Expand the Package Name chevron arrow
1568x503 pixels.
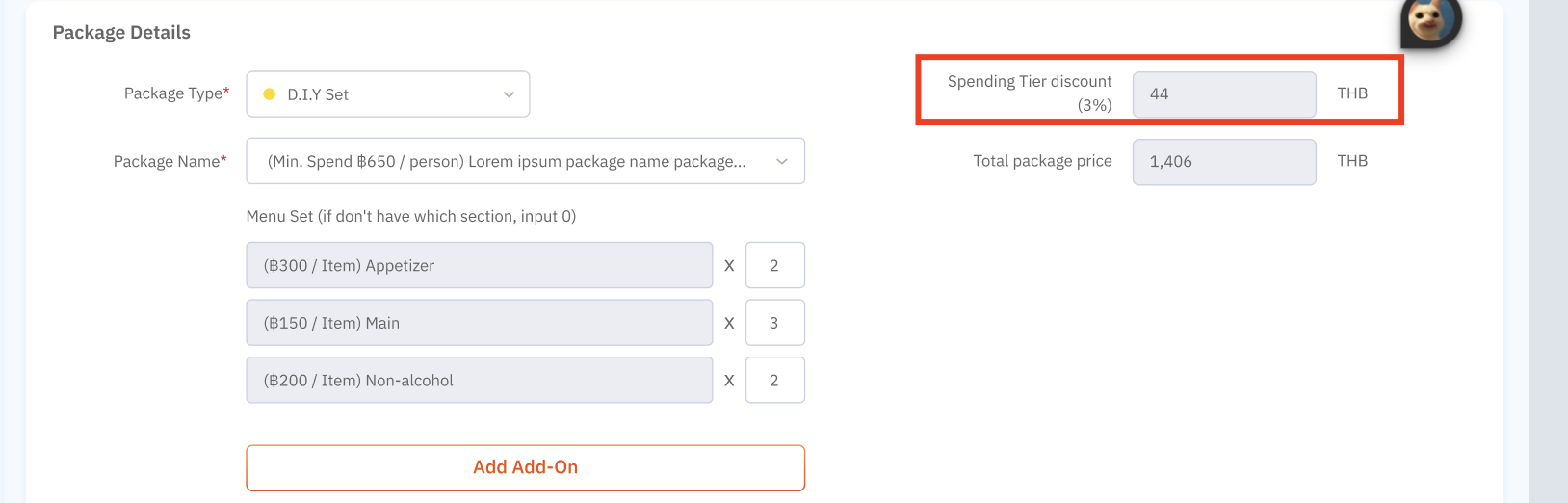(781, 161)
